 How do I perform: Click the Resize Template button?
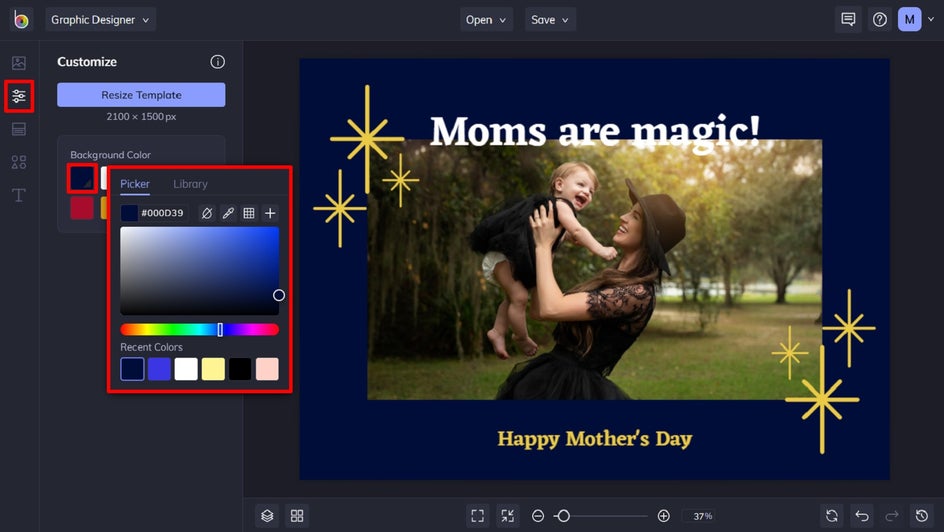coord(141,94)
